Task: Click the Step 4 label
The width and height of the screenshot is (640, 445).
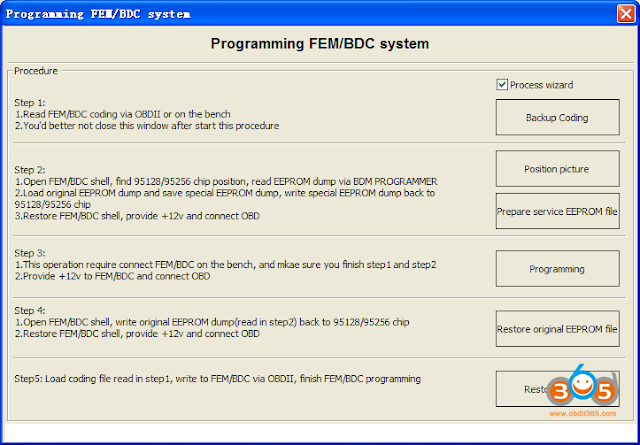Action: tap(30, 309)
